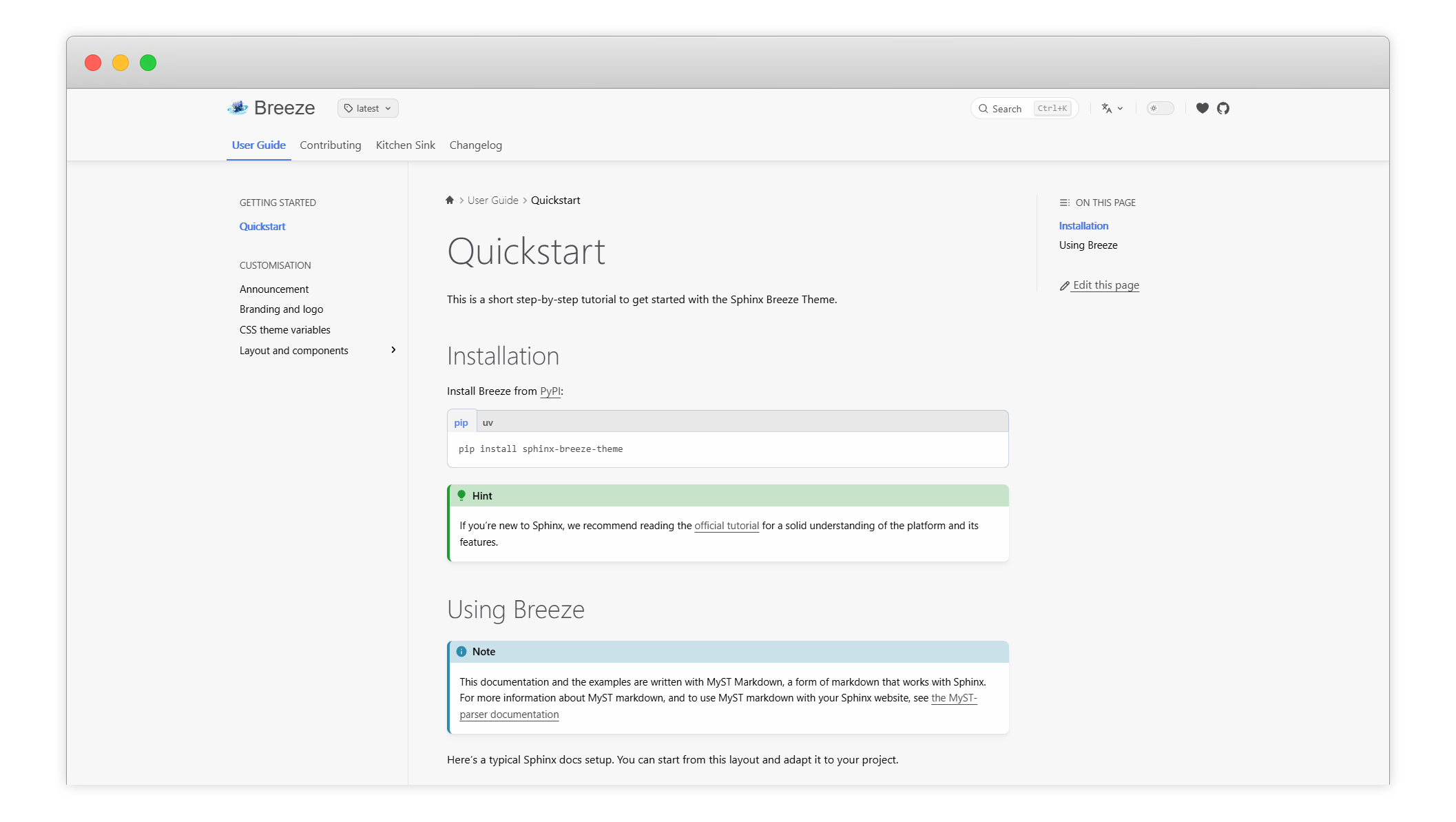Viewport: 1456px width, 822px height.
Task: Click the Using Breeze heading
Action: [x=515, y=609]
